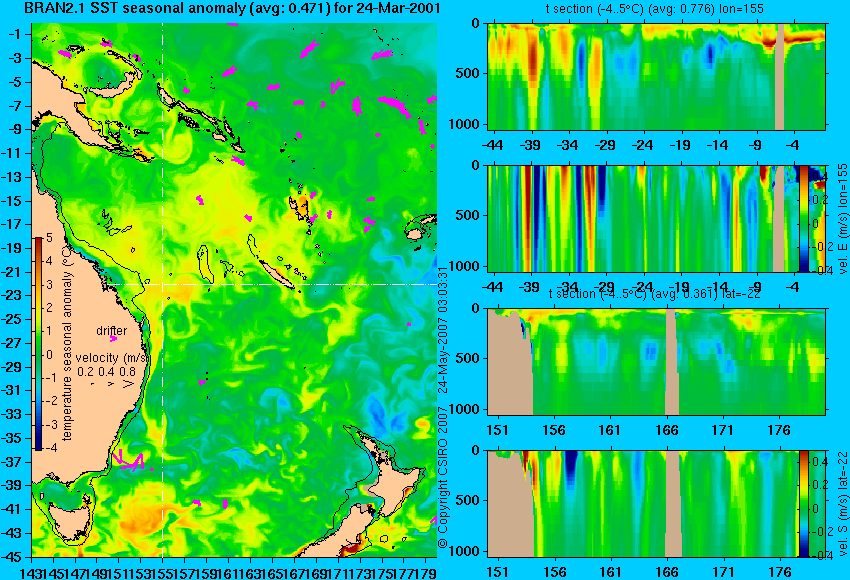Click the 0 value on the anomaly color bar
This screenshot has height=580, width=850.
click(49, 355)
